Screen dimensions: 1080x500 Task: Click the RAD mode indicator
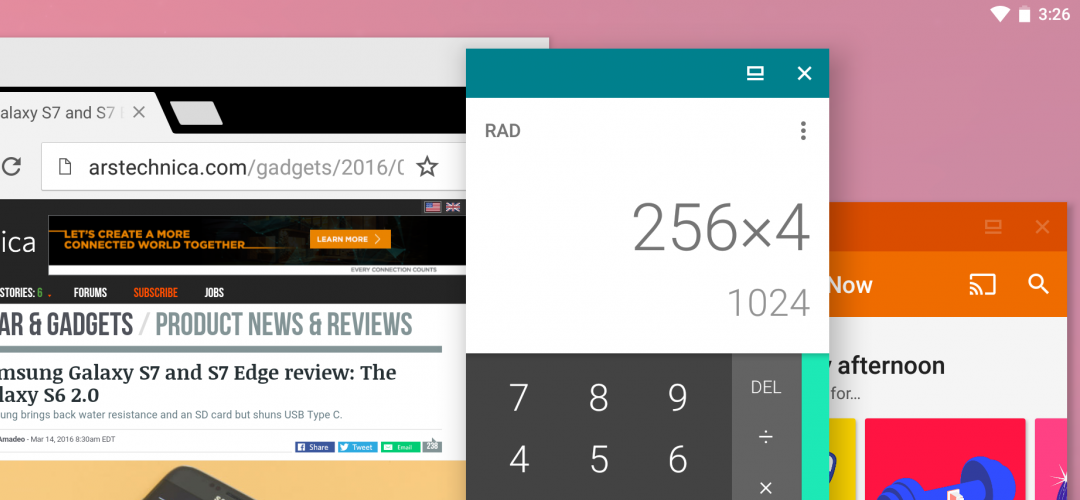pos(502,131)
